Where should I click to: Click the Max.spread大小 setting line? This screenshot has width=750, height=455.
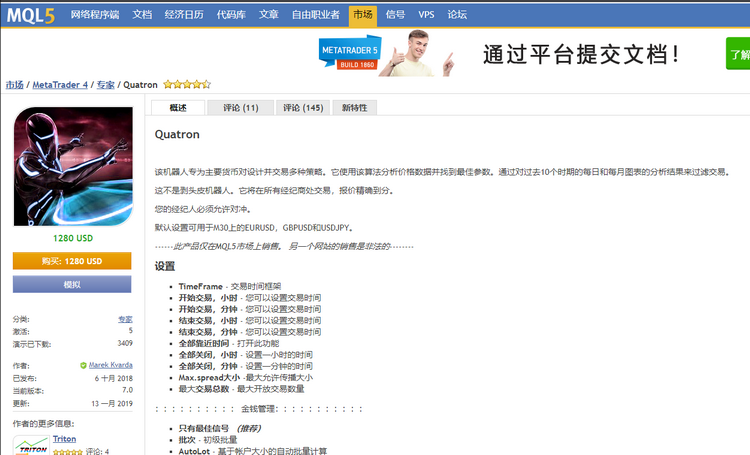(x=246, y=377)
